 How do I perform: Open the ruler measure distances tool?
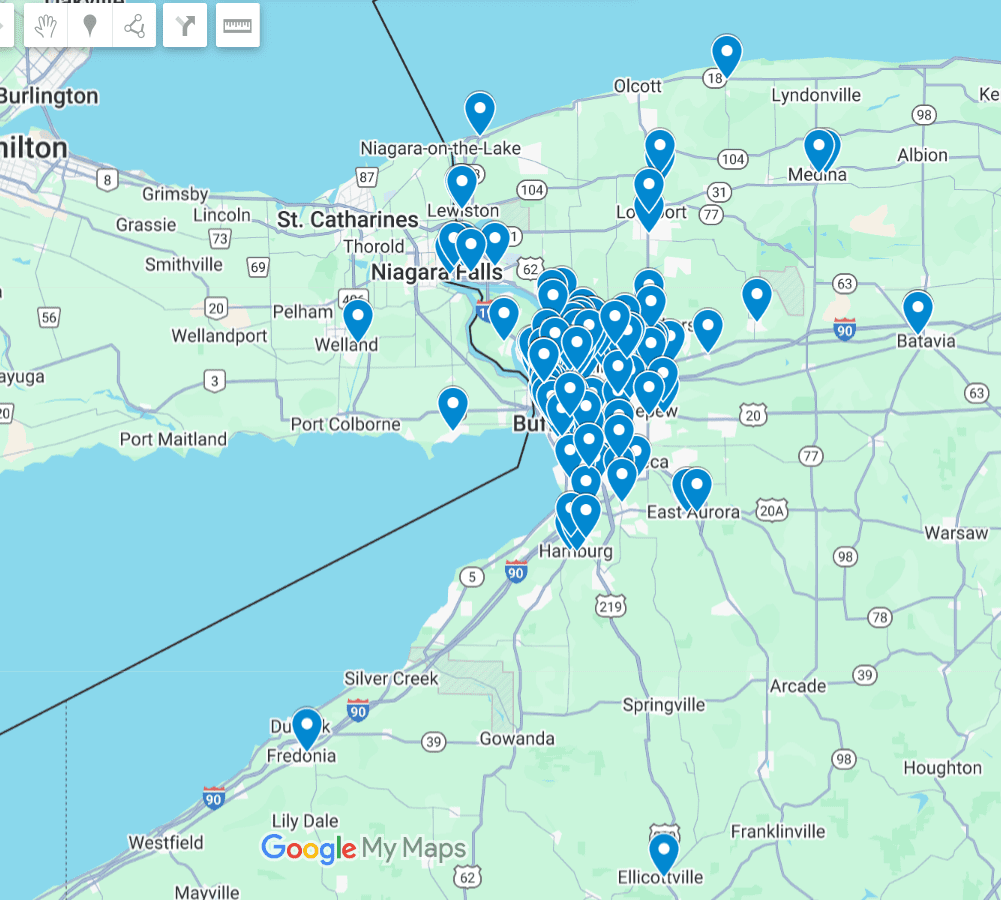tap(237, 26)
